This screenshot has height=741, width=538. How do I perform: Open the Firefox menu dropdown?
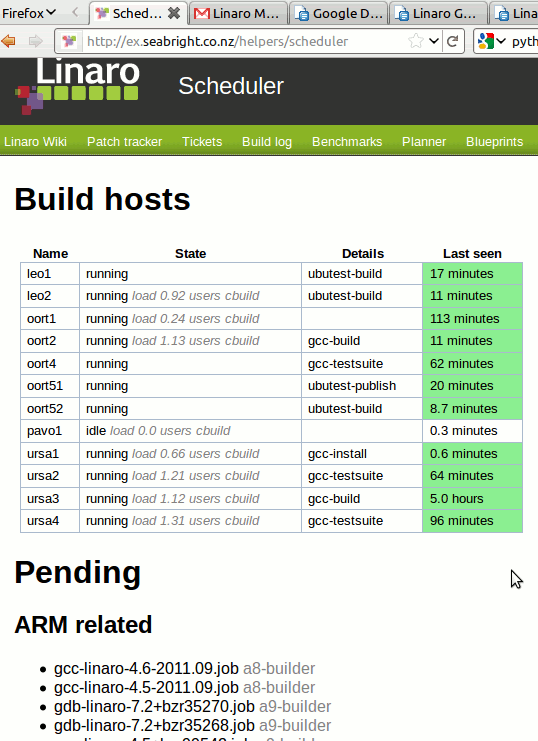(x=28, y=13)
